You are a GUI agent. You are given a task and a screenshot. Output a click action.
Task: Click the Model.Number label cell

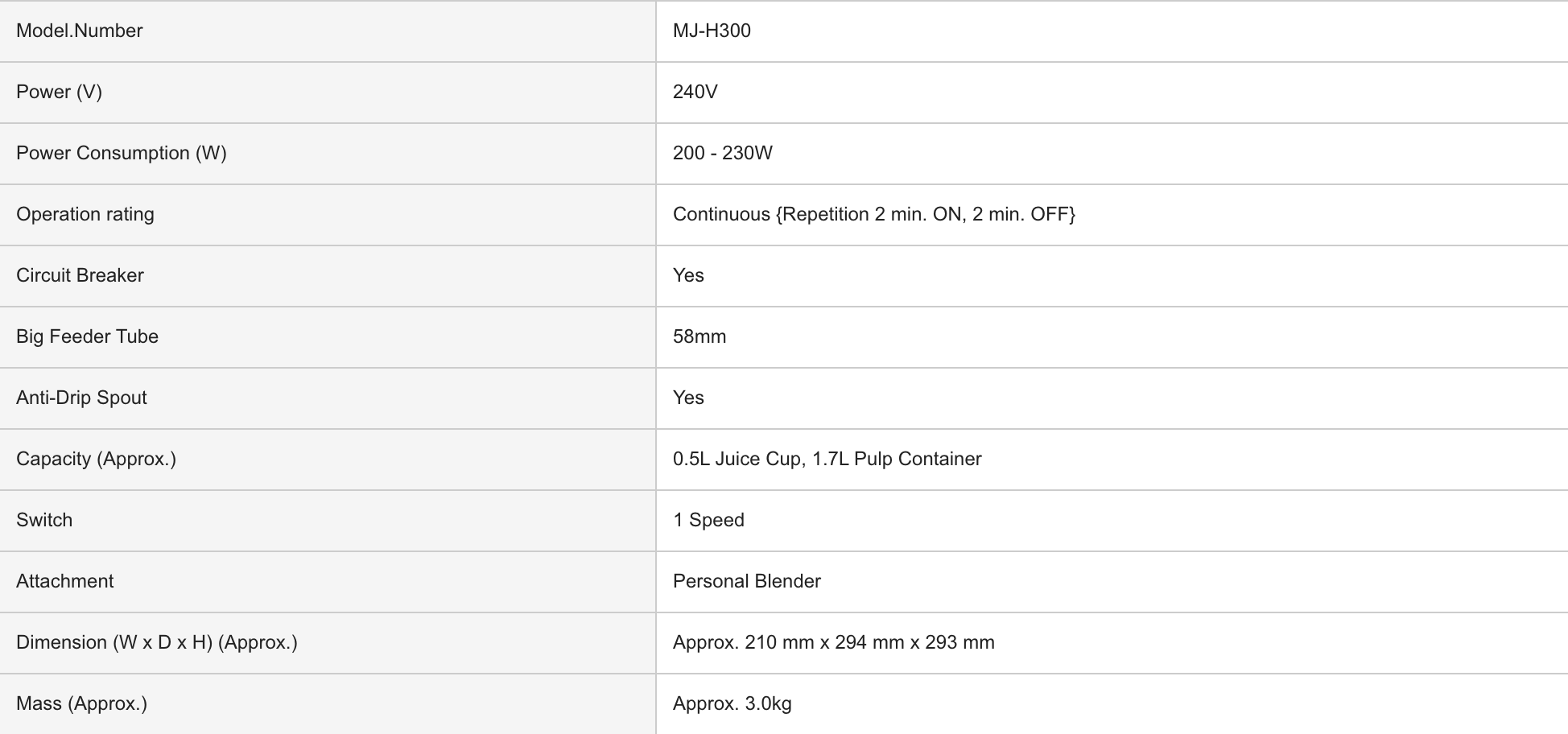(x=79, y=31)
